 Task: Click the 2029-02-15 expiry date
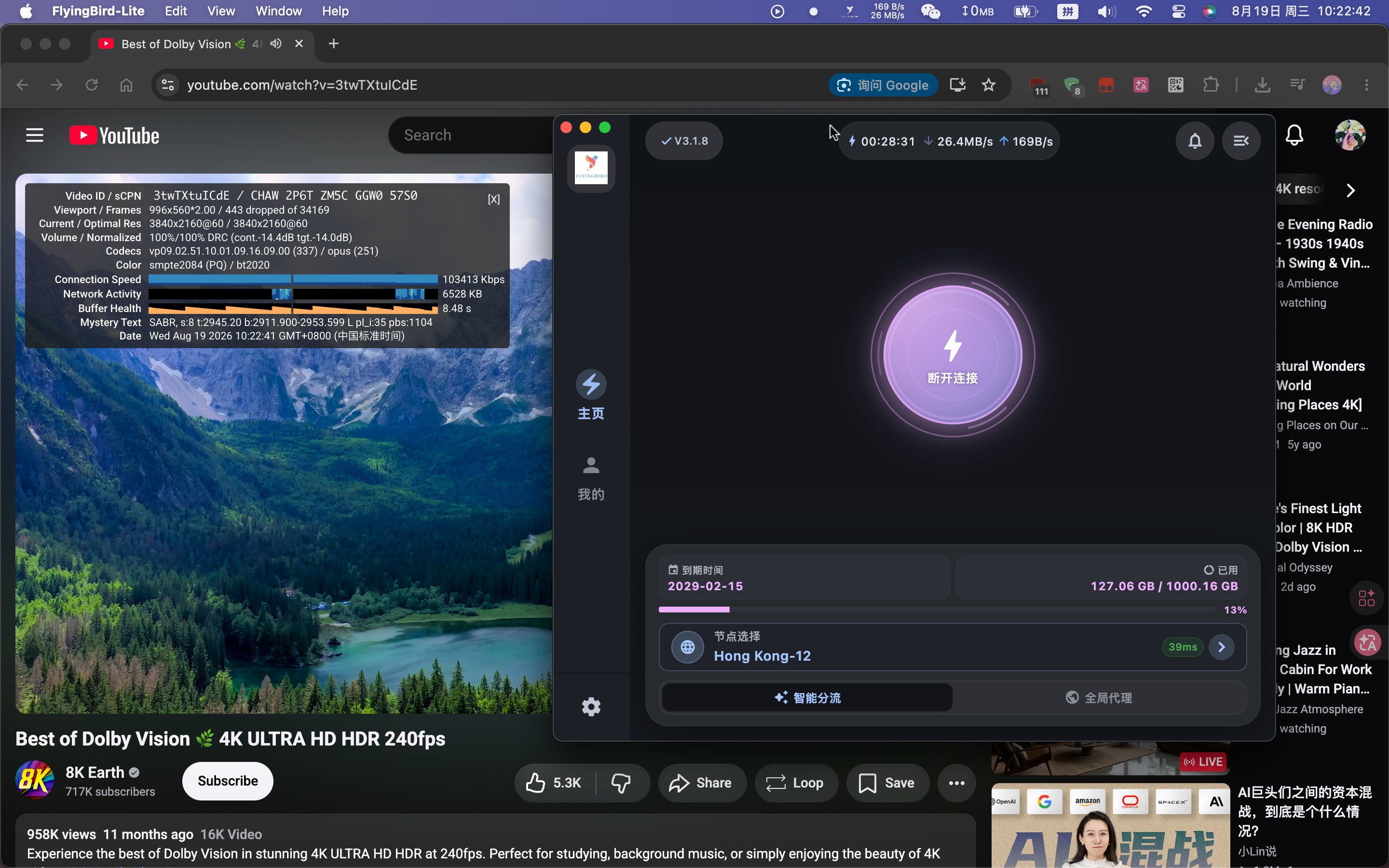[706, 586]
